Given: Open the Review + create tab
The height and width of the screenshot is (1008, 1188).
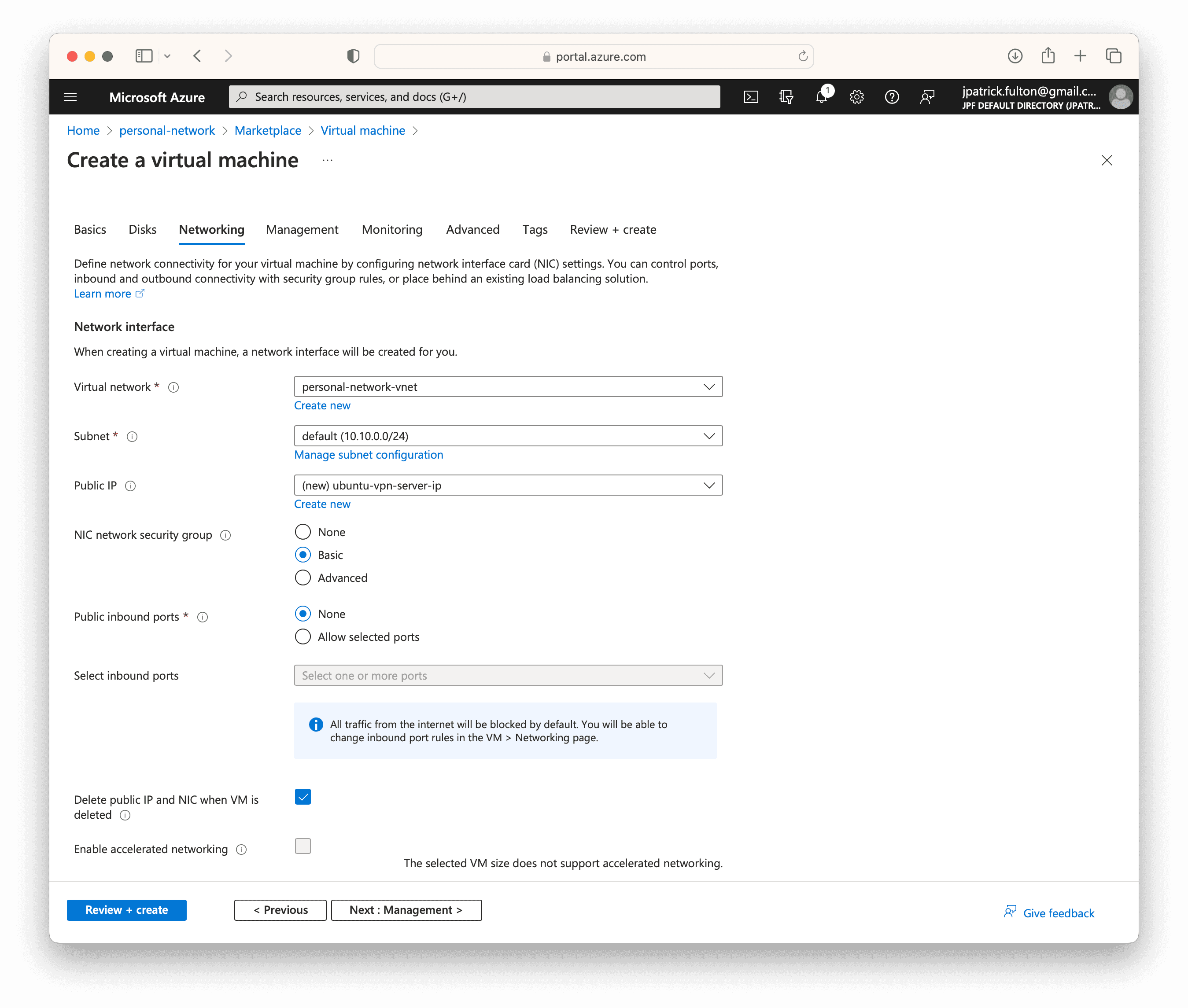Looking at the screenshot, I should tap(613, 230).
